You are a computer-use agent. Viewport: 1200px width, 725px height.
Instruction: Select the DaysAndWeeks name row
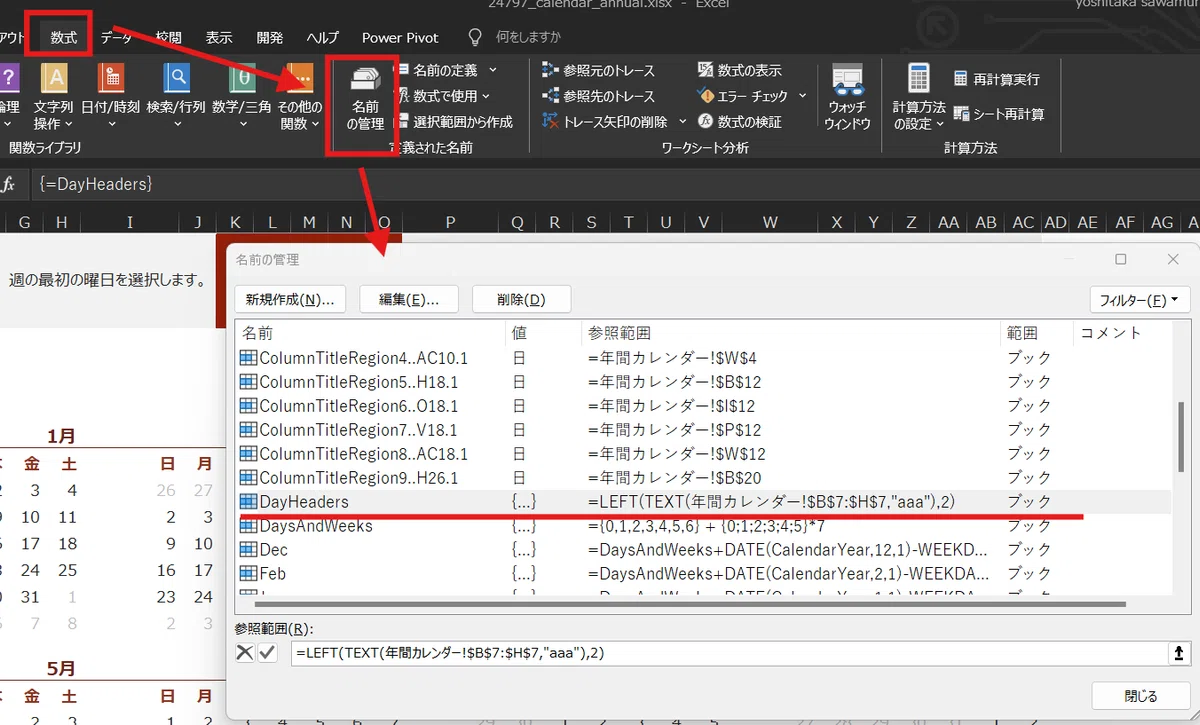point(703,525)
